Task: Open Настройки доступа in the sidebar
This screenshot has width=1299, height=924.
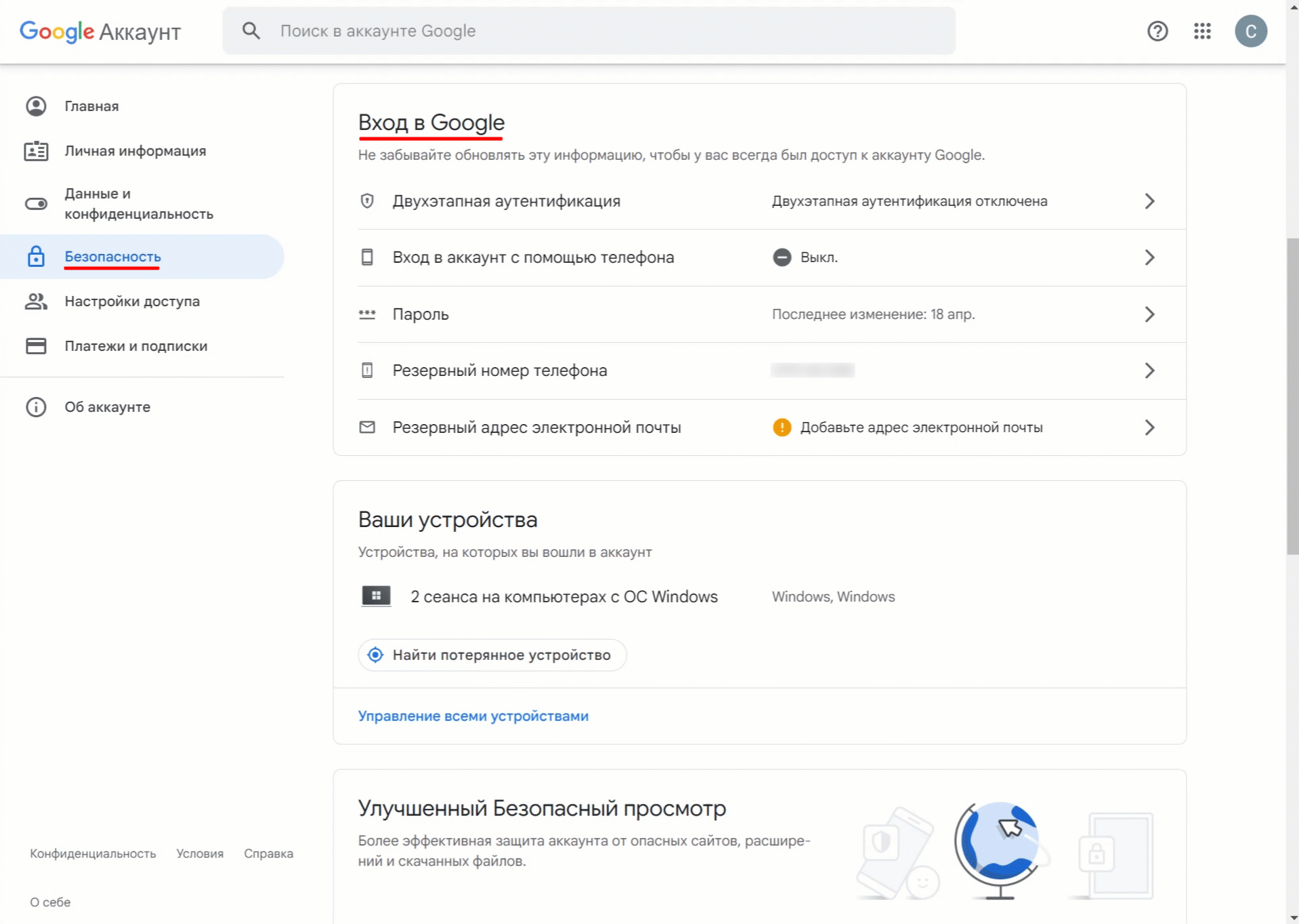Action: tap(131, 301)
